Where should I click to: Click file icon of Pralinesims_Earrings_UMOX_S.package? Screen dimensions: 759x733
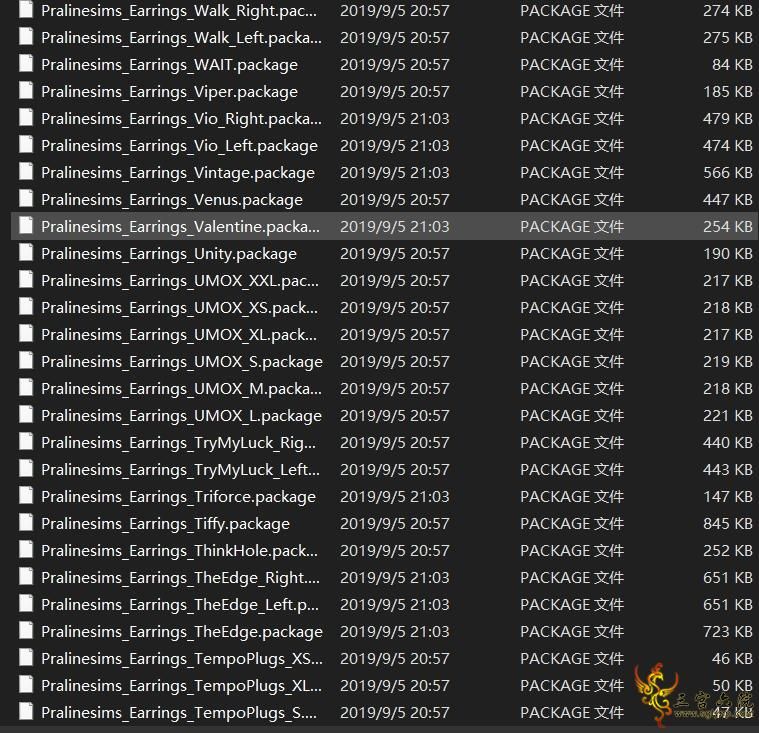click(26, 361)
